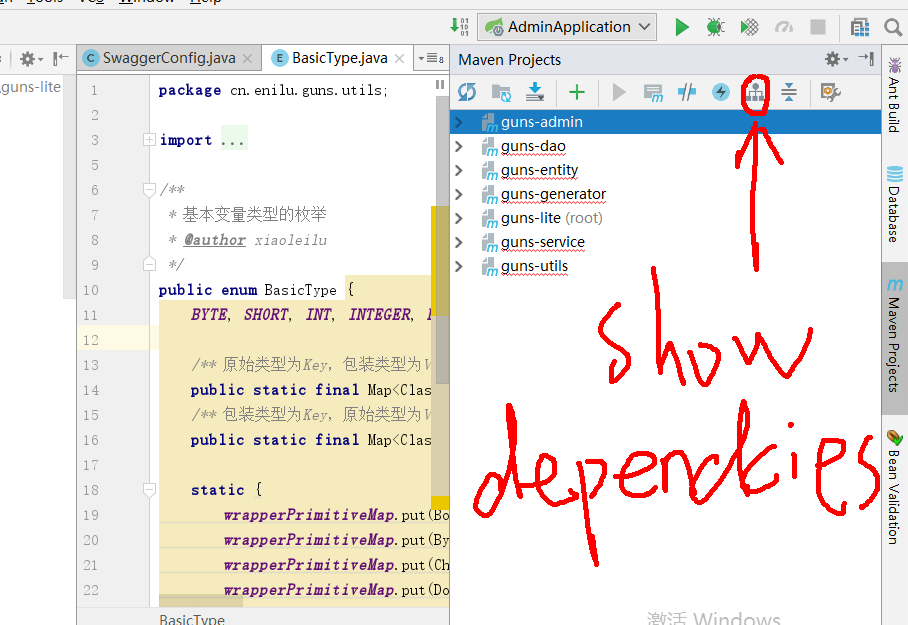Generate sources and update folders icon

[501, 92]
